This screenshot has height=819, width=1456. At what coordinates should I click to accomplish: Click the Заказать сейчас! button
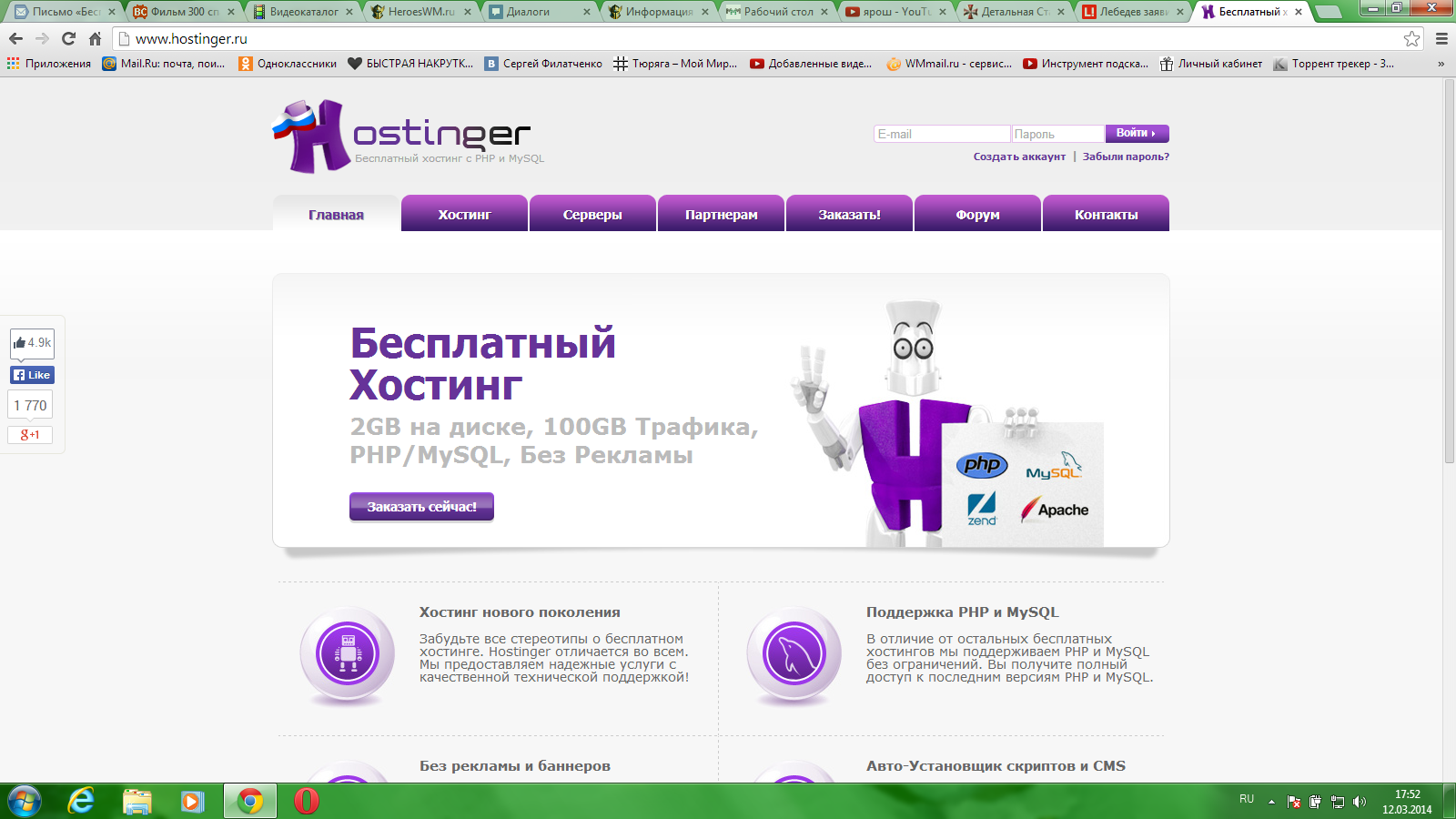[421, 506]
